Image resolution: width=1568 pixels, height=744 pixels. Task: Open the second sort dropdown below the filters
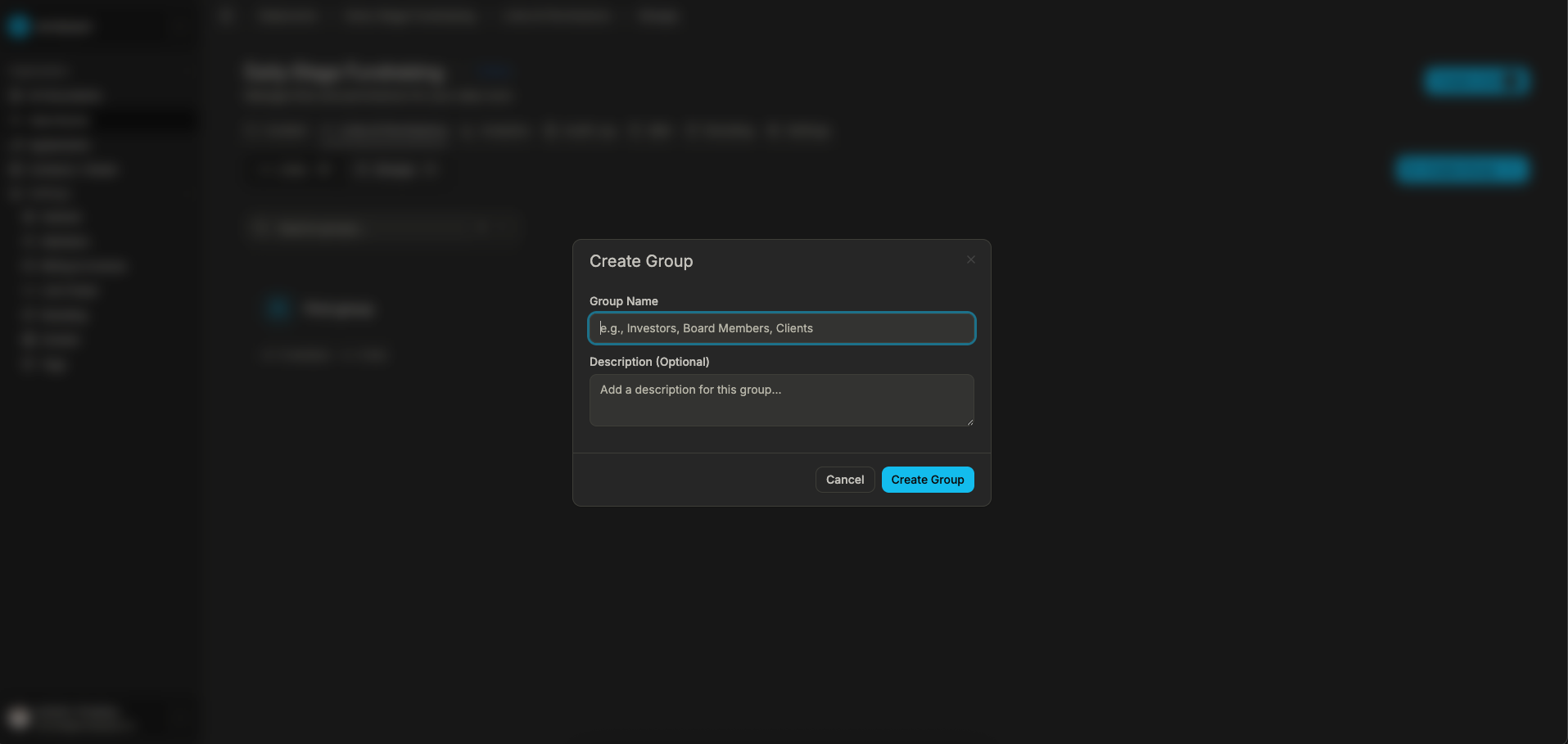click(x=397, y=169)
